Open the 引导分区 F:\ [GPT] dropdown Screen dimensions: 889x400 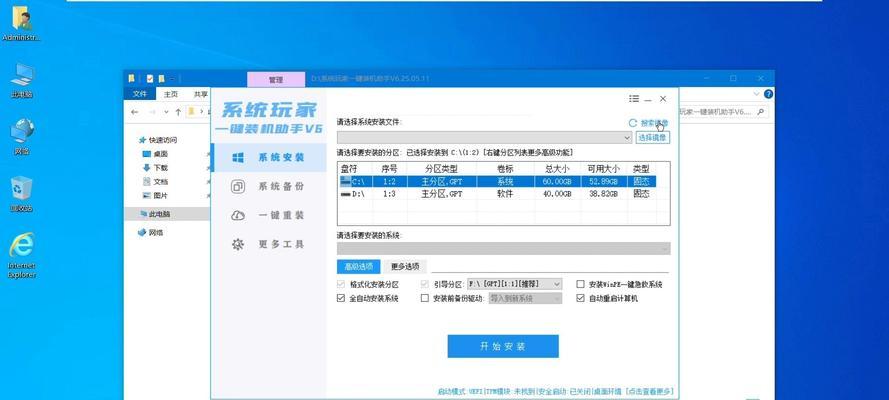click(x=515, y=284)
